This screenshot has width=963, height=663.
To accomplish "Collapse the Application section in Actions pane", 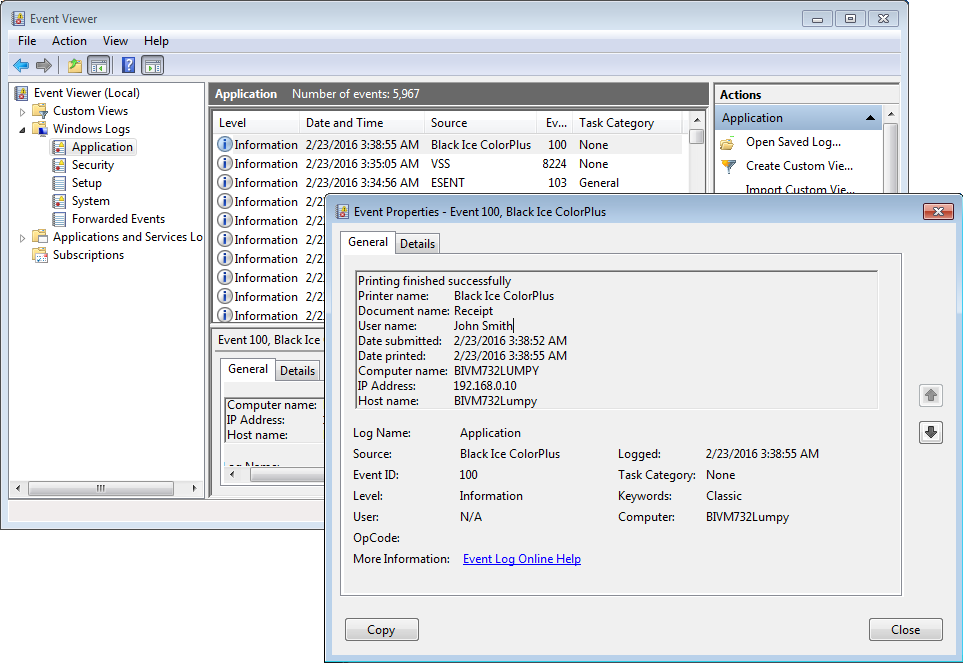I will tap(871, 118).
